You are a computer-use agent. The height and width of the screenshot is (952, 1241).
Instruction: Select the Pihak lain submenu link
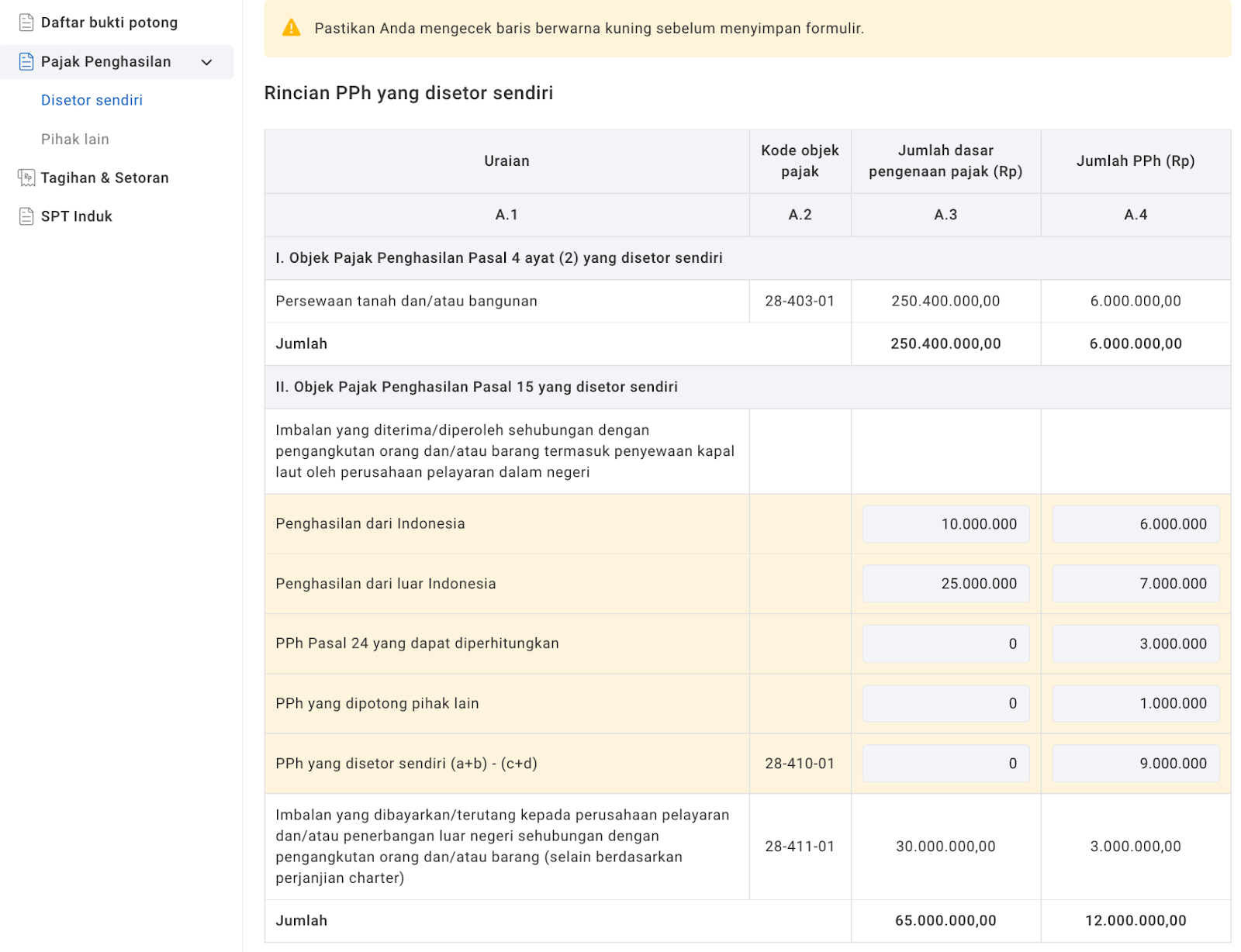click(75, 140)
